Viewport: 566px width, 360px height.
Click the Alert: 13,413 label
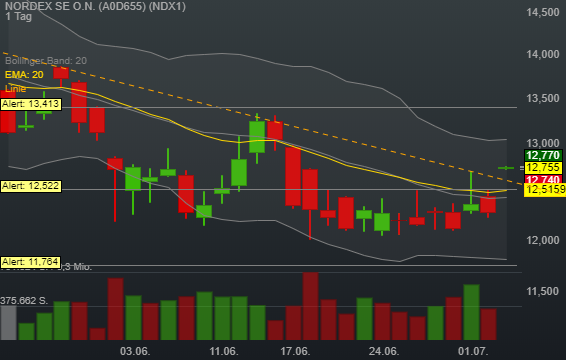click(31, 104)
